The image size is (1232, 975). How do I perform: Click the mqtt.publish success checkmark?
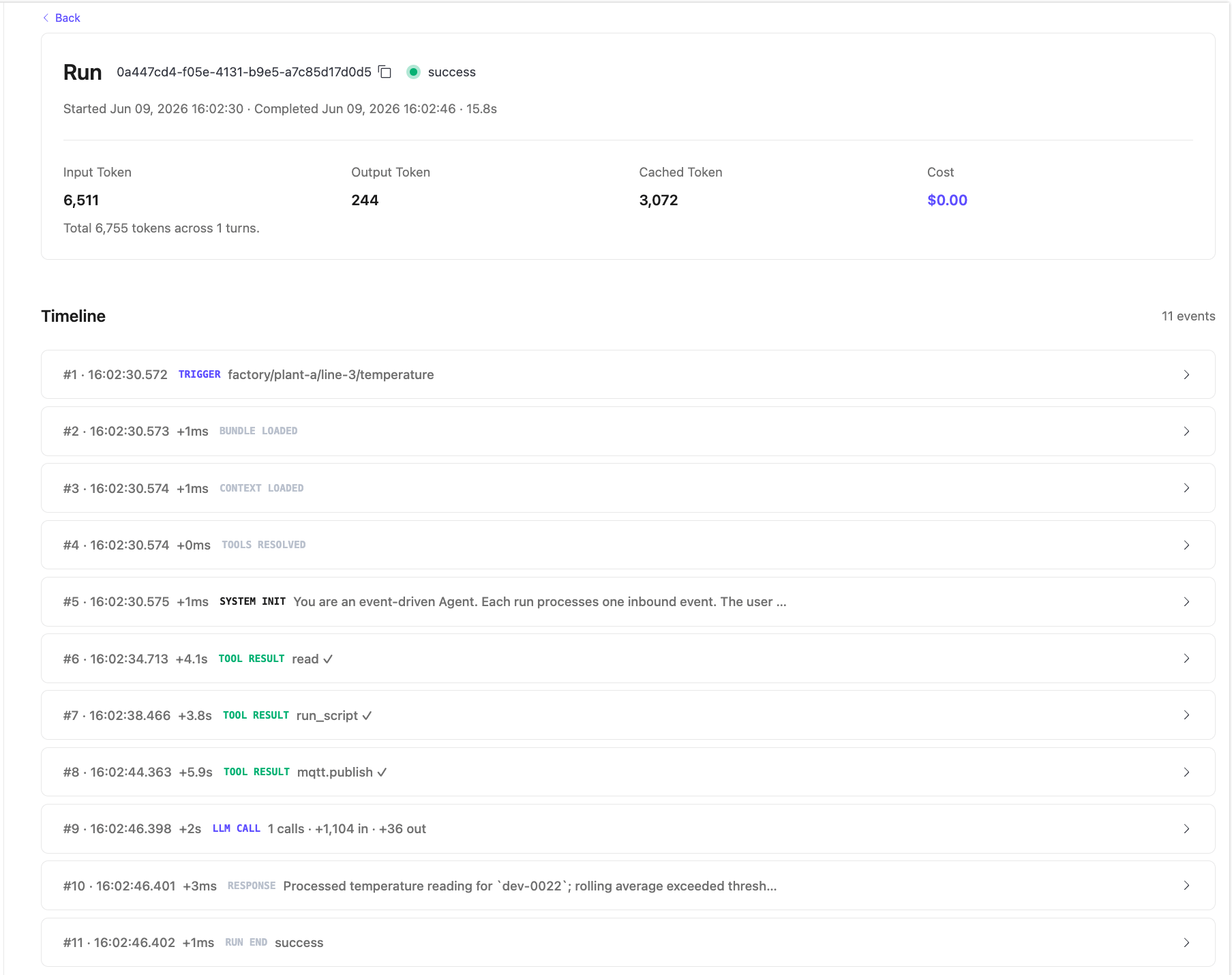pos(382,772)
